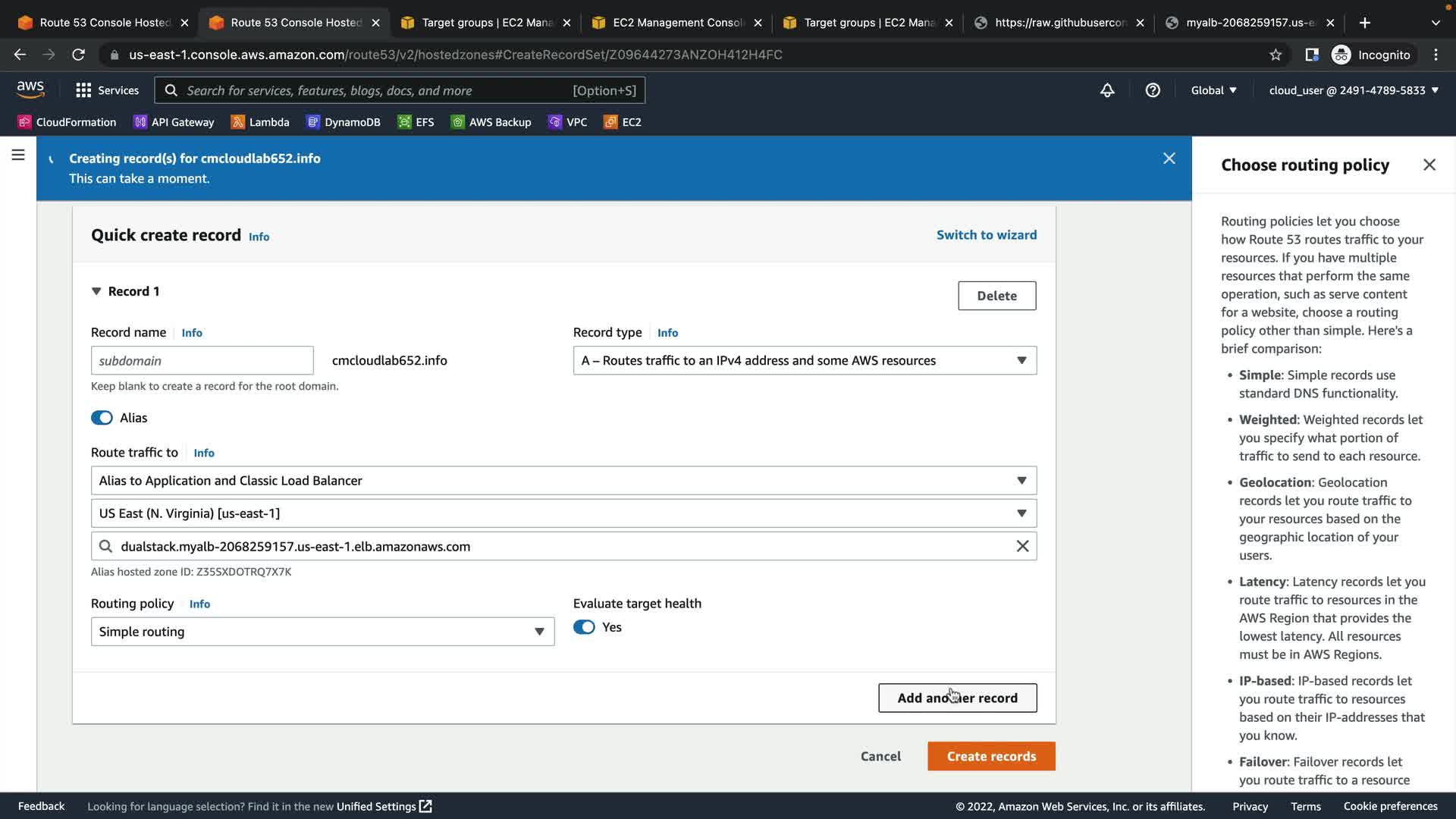Open the Services grid menu

107,90
